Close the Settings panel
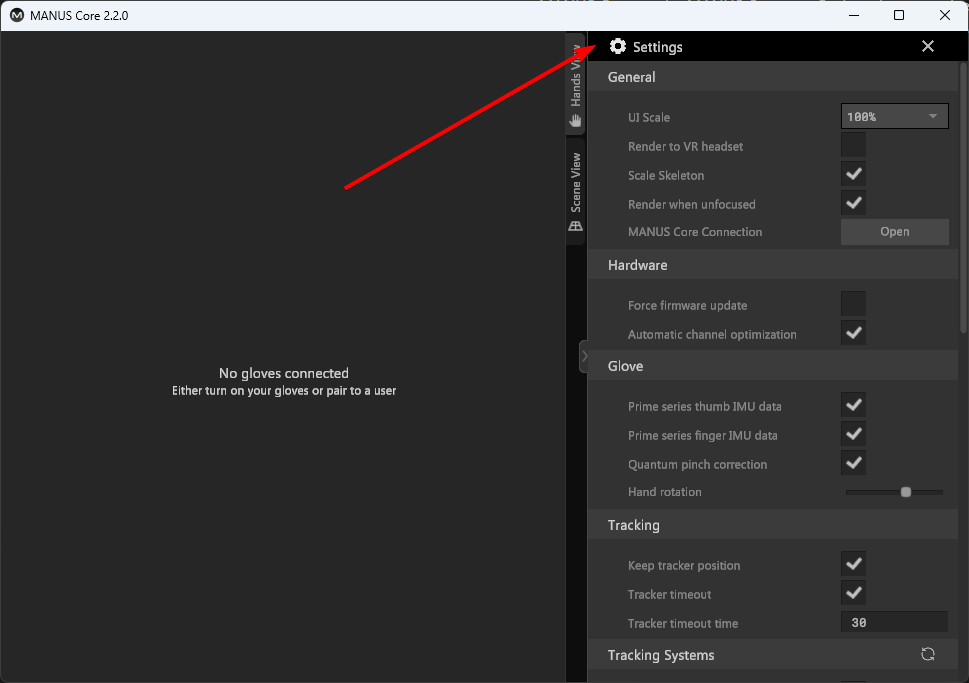The height and width of the screenshot is (683, 969). [x=928, y=47]
